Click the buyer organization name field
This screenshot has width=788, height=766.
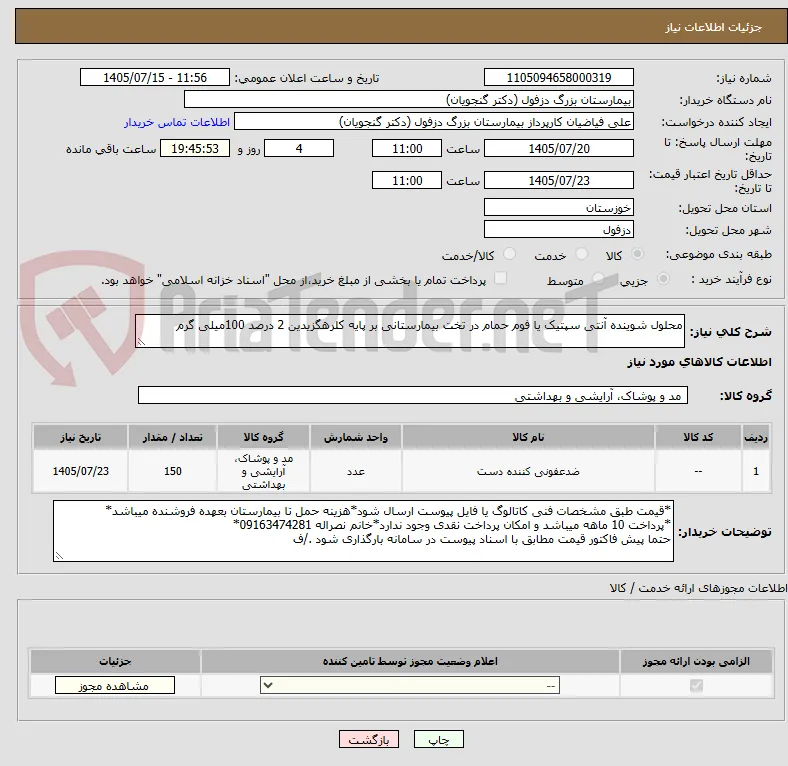[409, 100]
